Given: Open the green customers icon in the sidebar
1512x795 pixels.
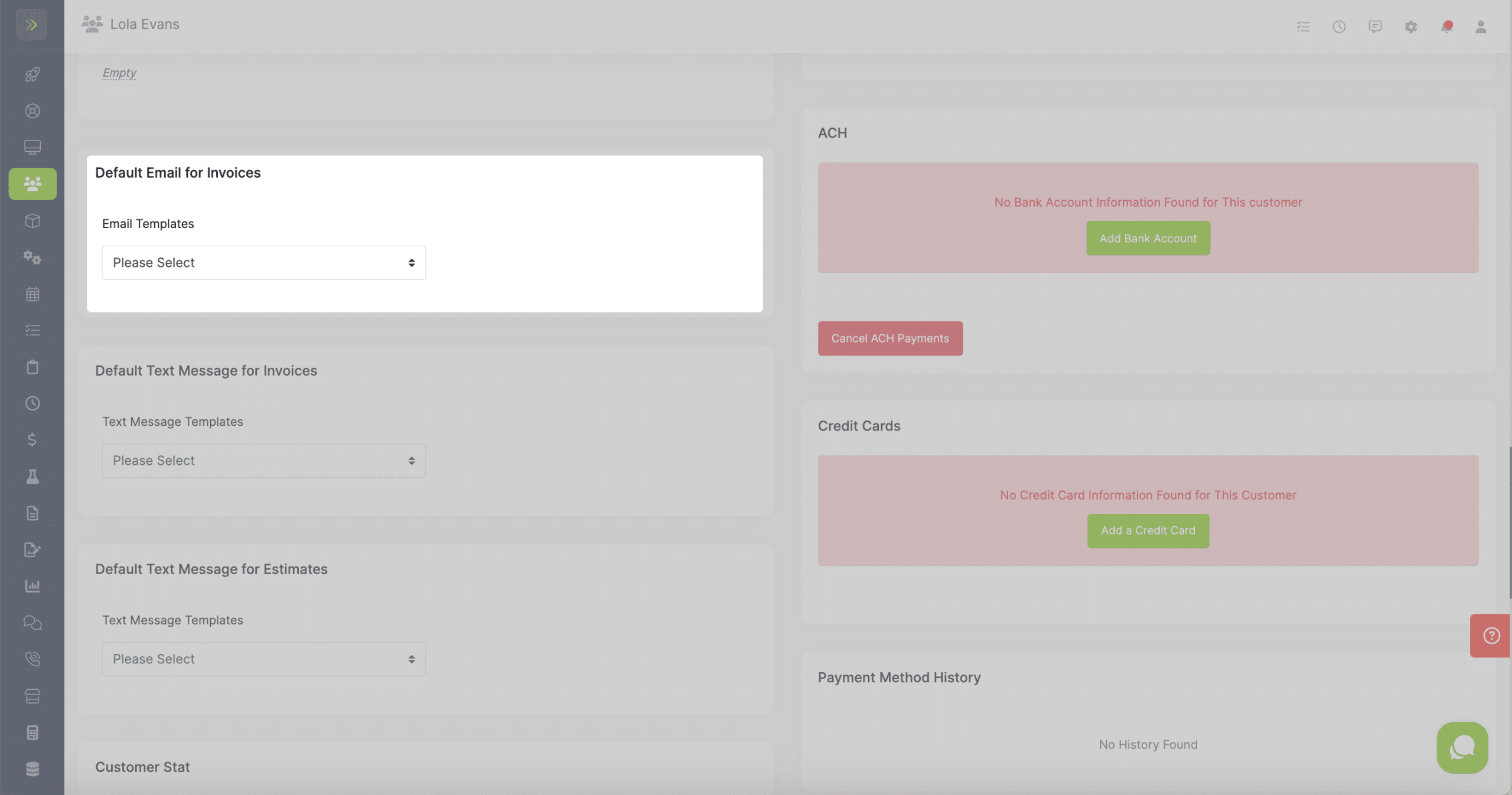Looking at the screenshot, I should 32,184.
